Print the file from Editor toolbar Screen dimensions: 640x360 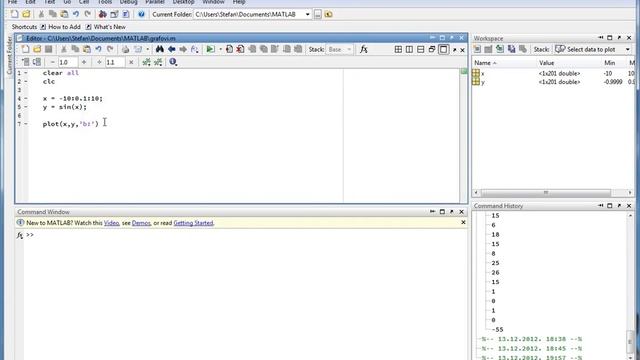[x=125, y=49]
